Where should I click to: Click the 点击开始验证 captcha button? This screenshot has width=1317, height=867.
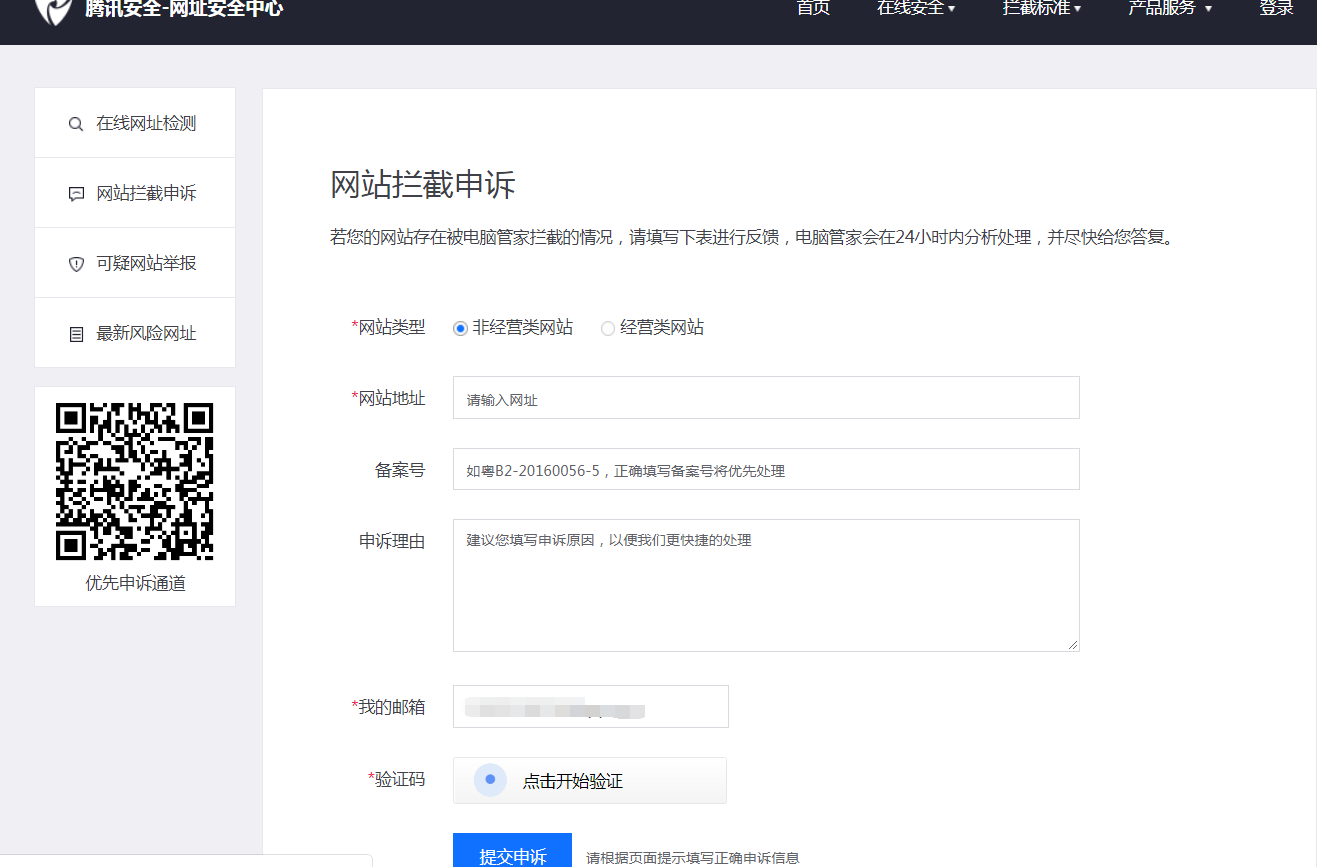[x=590, y=780]
